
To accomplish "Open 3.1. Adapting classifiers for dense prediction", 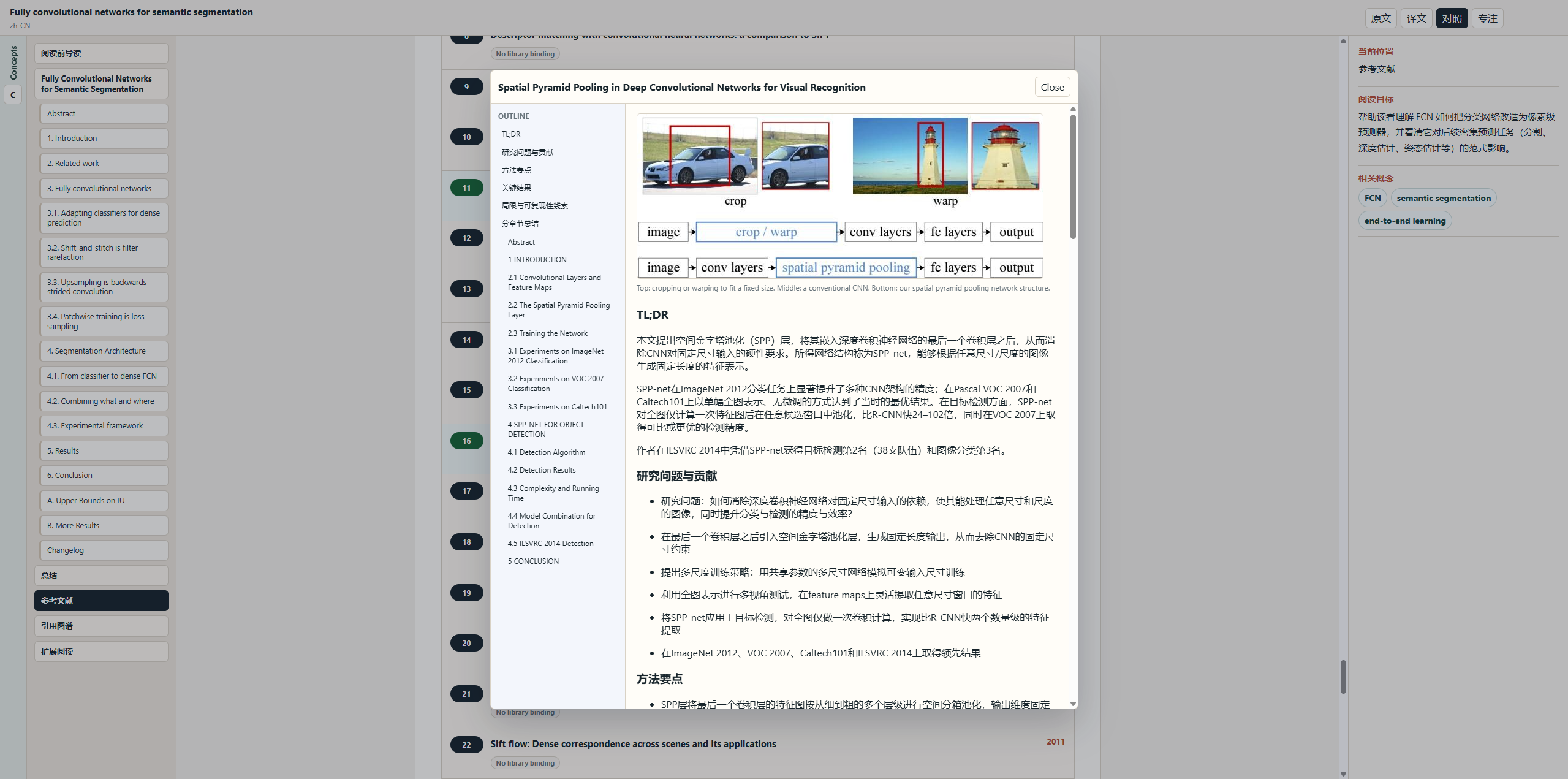I will click(104, 218).
